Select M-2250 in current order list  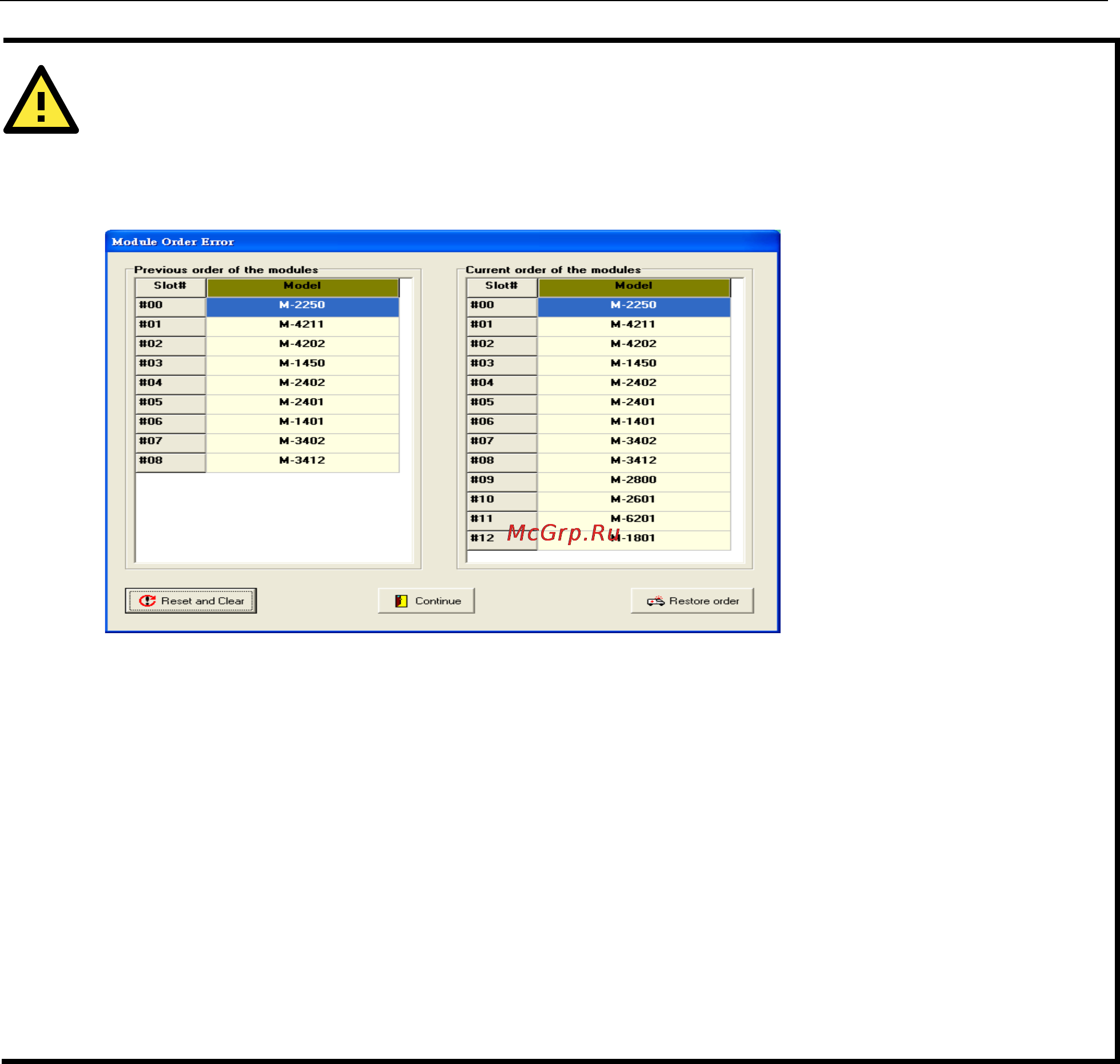click(x=634, y=307)
